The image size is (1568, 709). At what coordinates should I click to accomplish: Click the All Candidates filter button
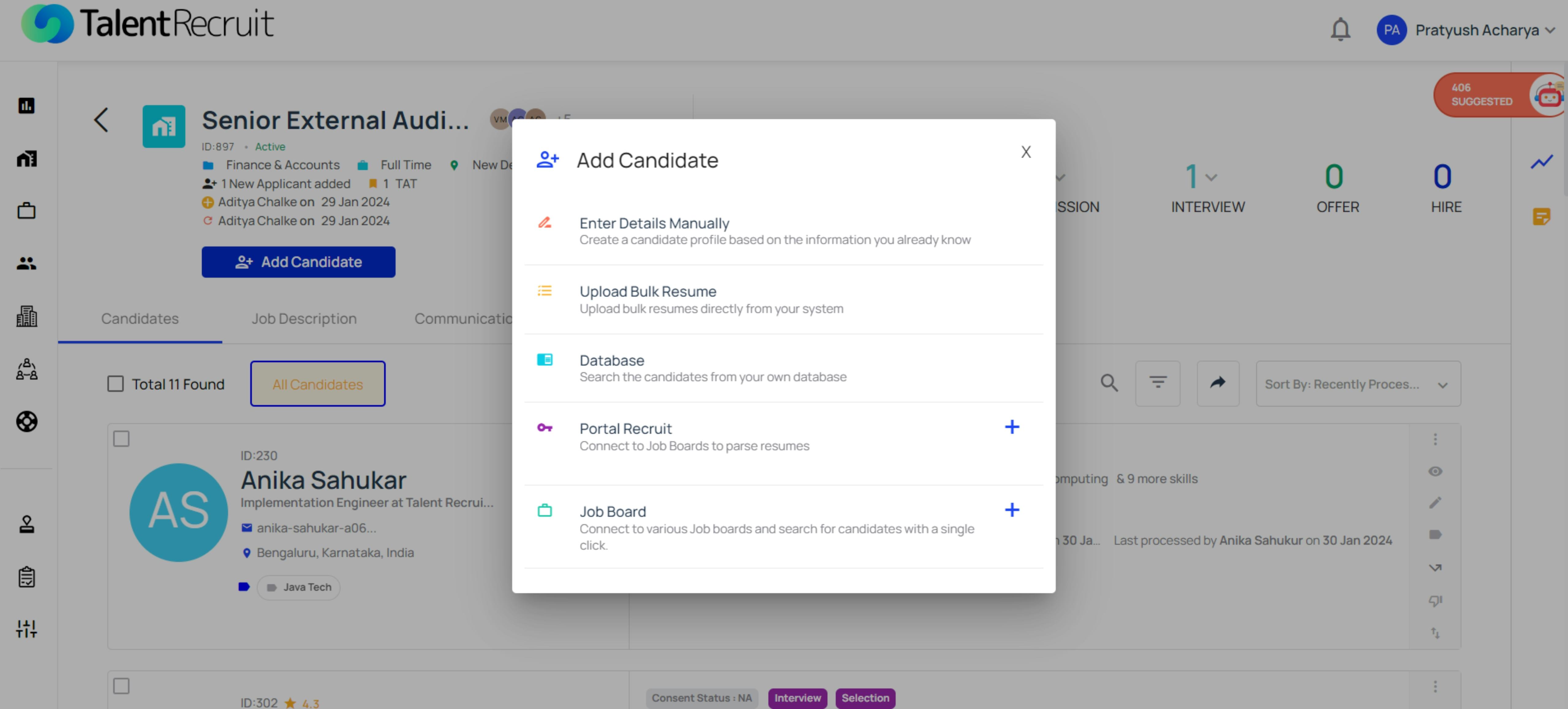pos(317,384)
